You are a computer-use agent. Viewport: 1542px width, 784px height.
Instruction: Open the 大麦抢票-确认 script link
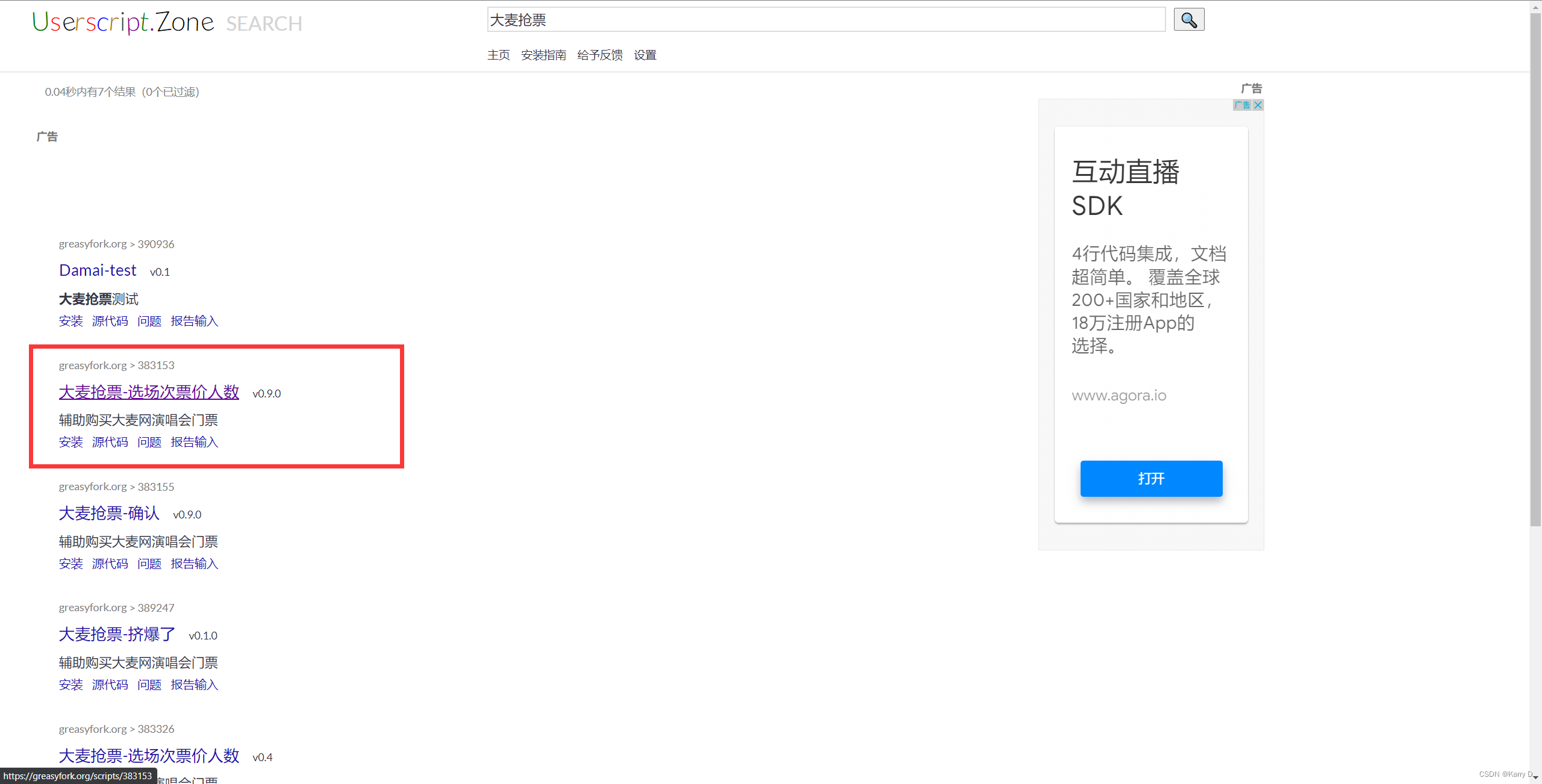click(109, 513)
